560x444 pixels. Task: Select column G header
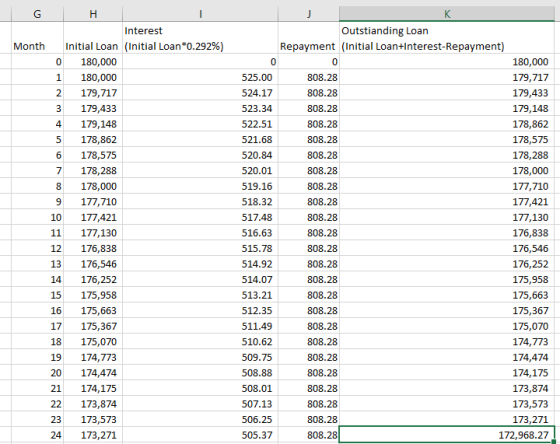(37, 14)
